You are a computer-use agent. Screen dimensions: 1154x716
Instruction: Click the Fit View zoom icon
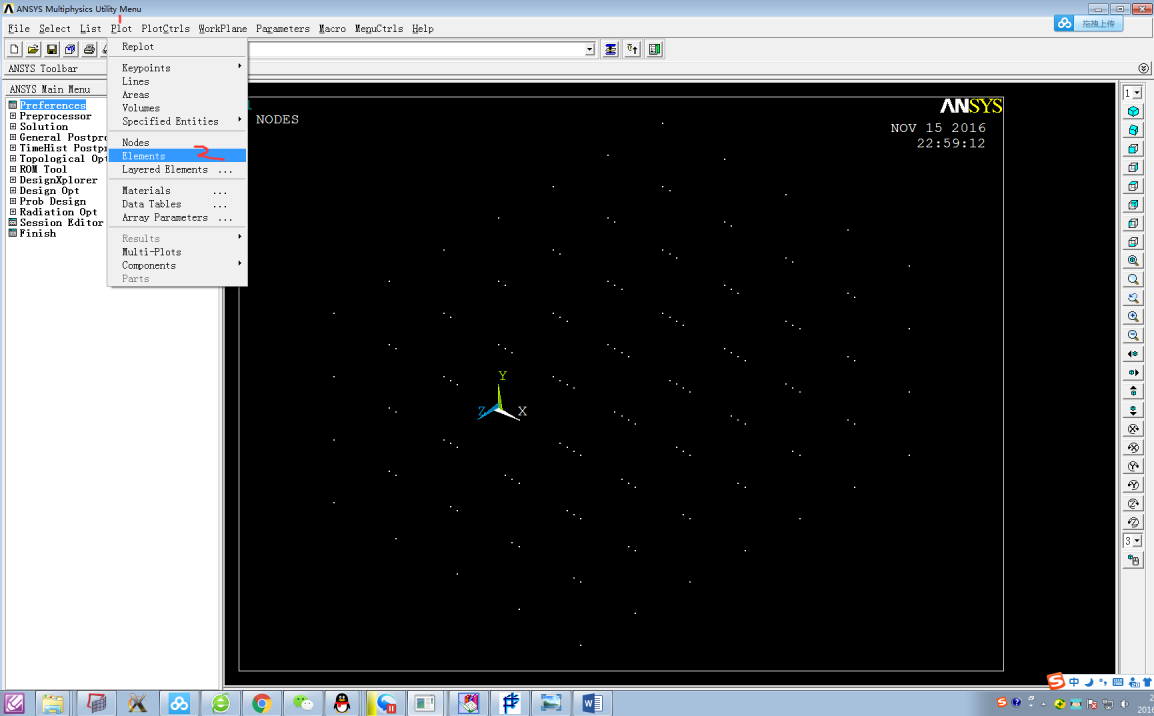[x=1133, y=260]
